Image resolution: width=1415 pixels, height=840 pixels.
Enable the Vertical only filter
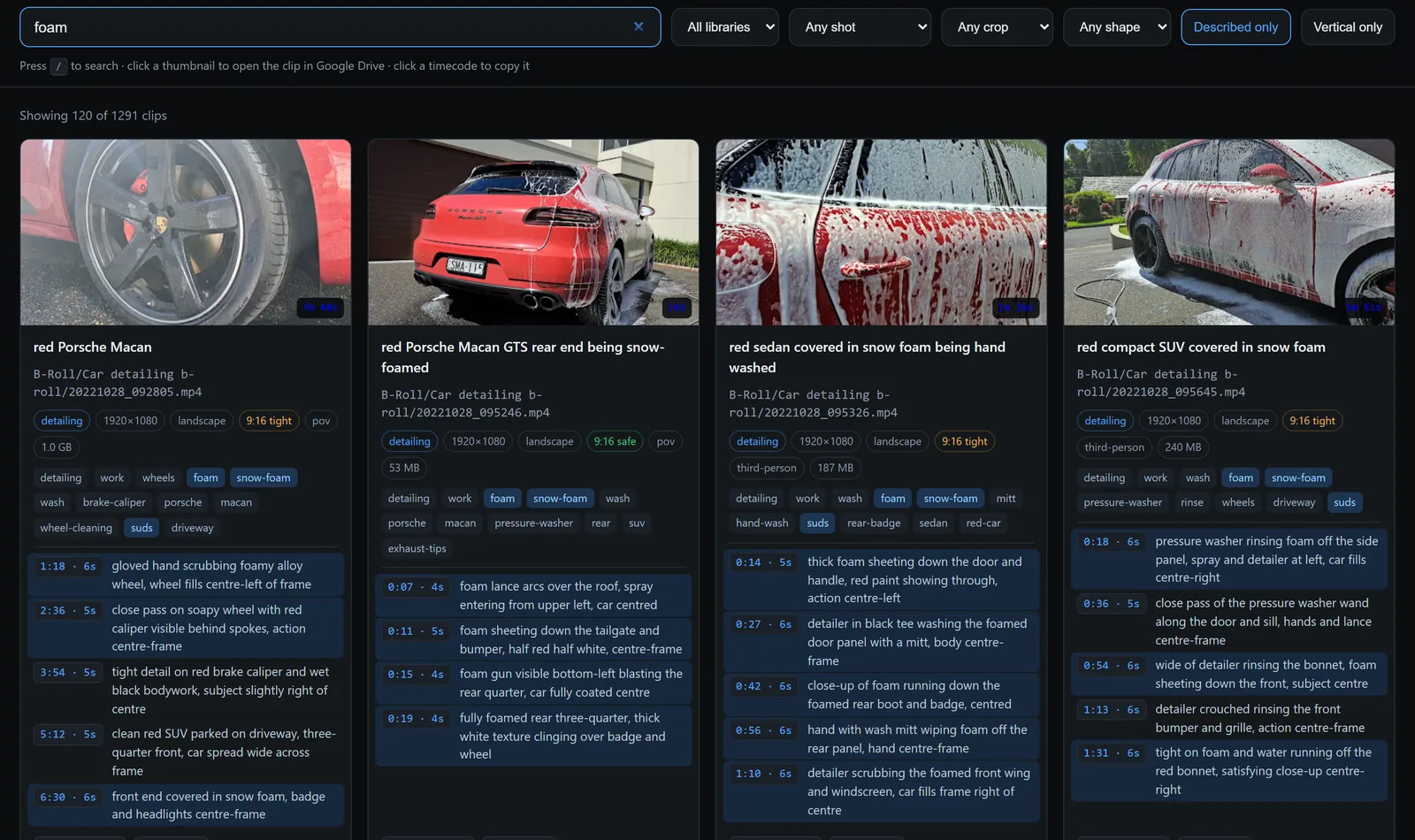point(1348,27)
